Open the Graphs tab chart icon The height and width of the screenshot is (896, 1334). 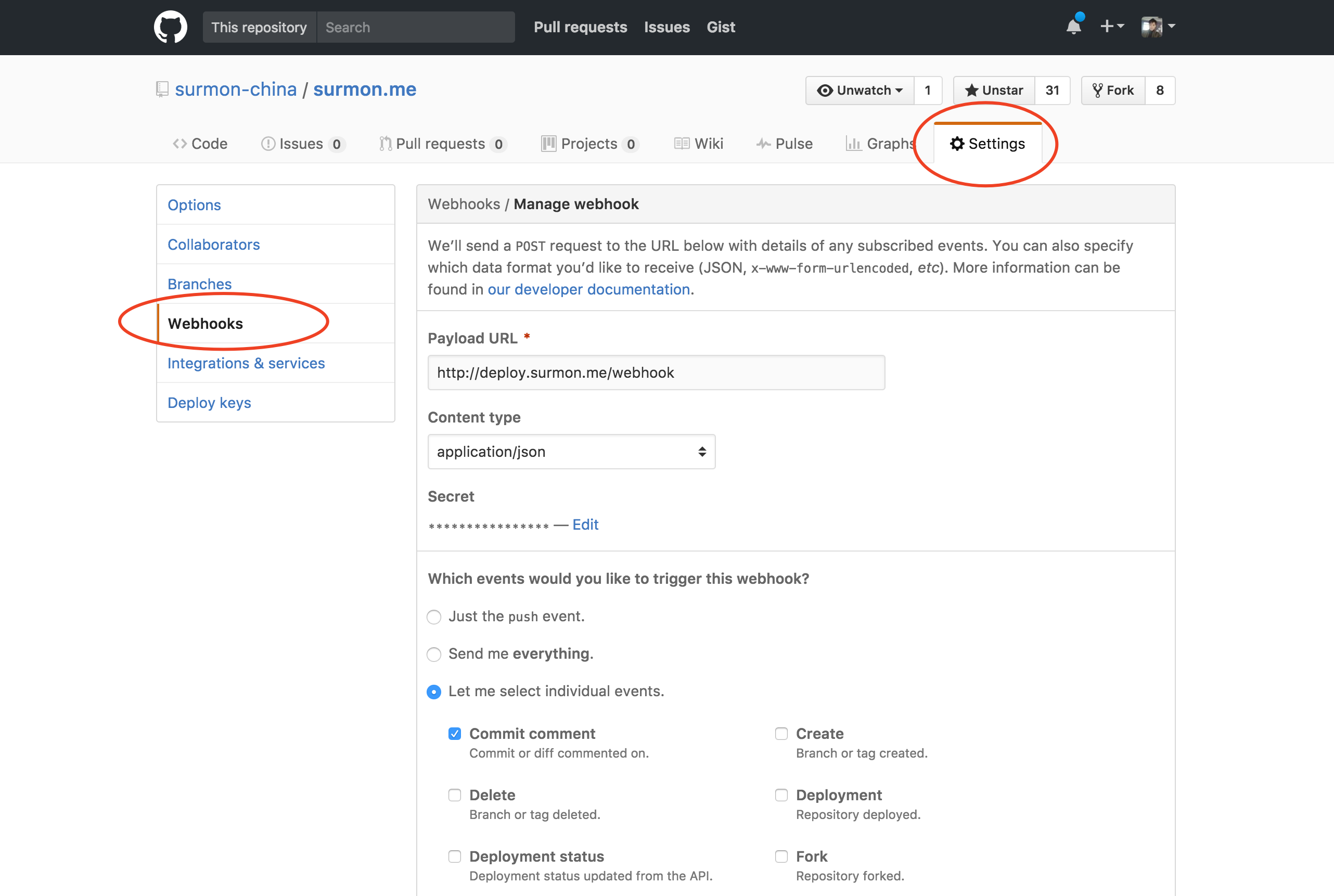pyautogui.click(x=854, y=144)
